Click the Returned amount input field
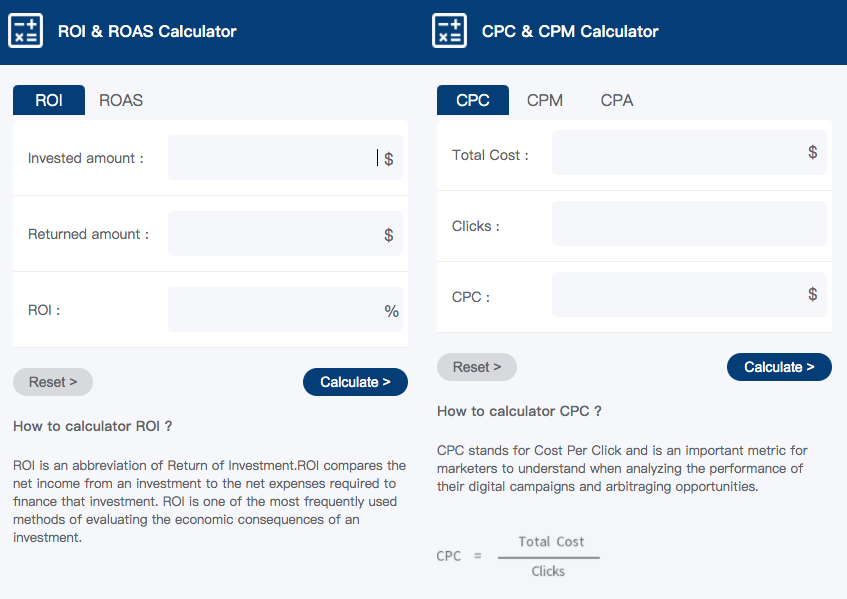This screenshot has width=847, height=599. [x=285, y=233]
